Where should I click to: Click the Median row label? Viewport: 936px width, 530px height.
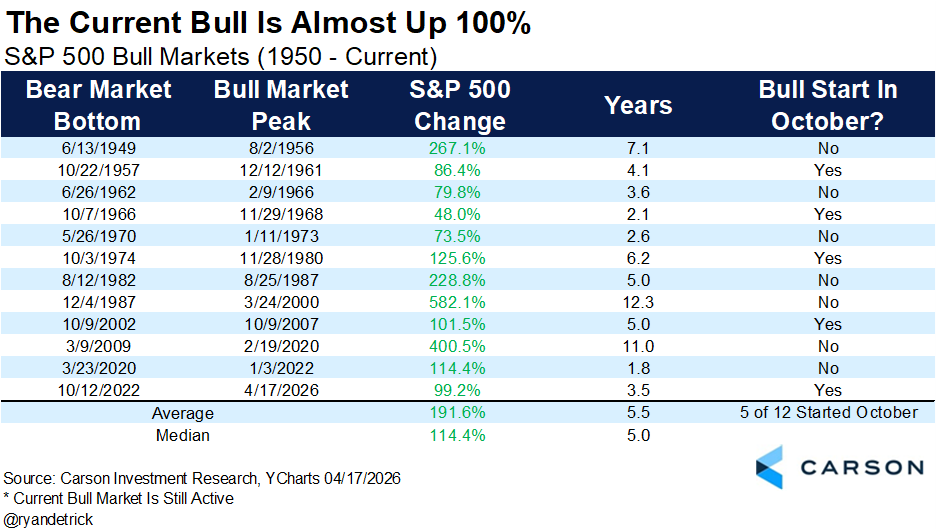click(x=181, y=435)
